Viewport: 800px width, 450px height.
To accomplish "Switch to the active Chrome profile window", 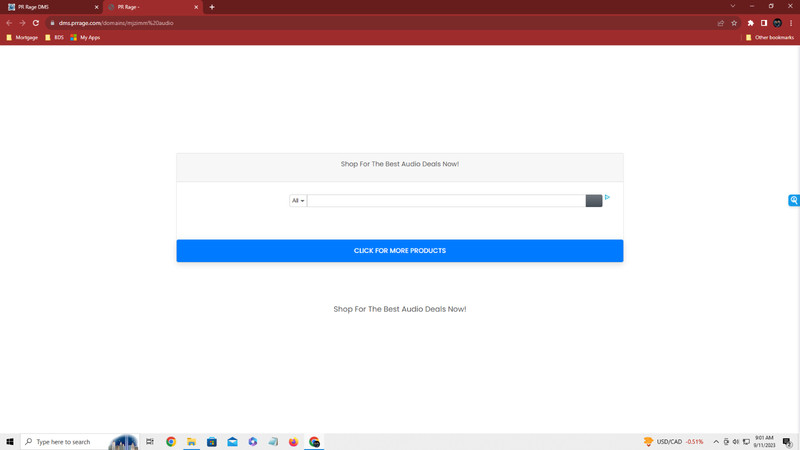I will click(x=314, y=442).
